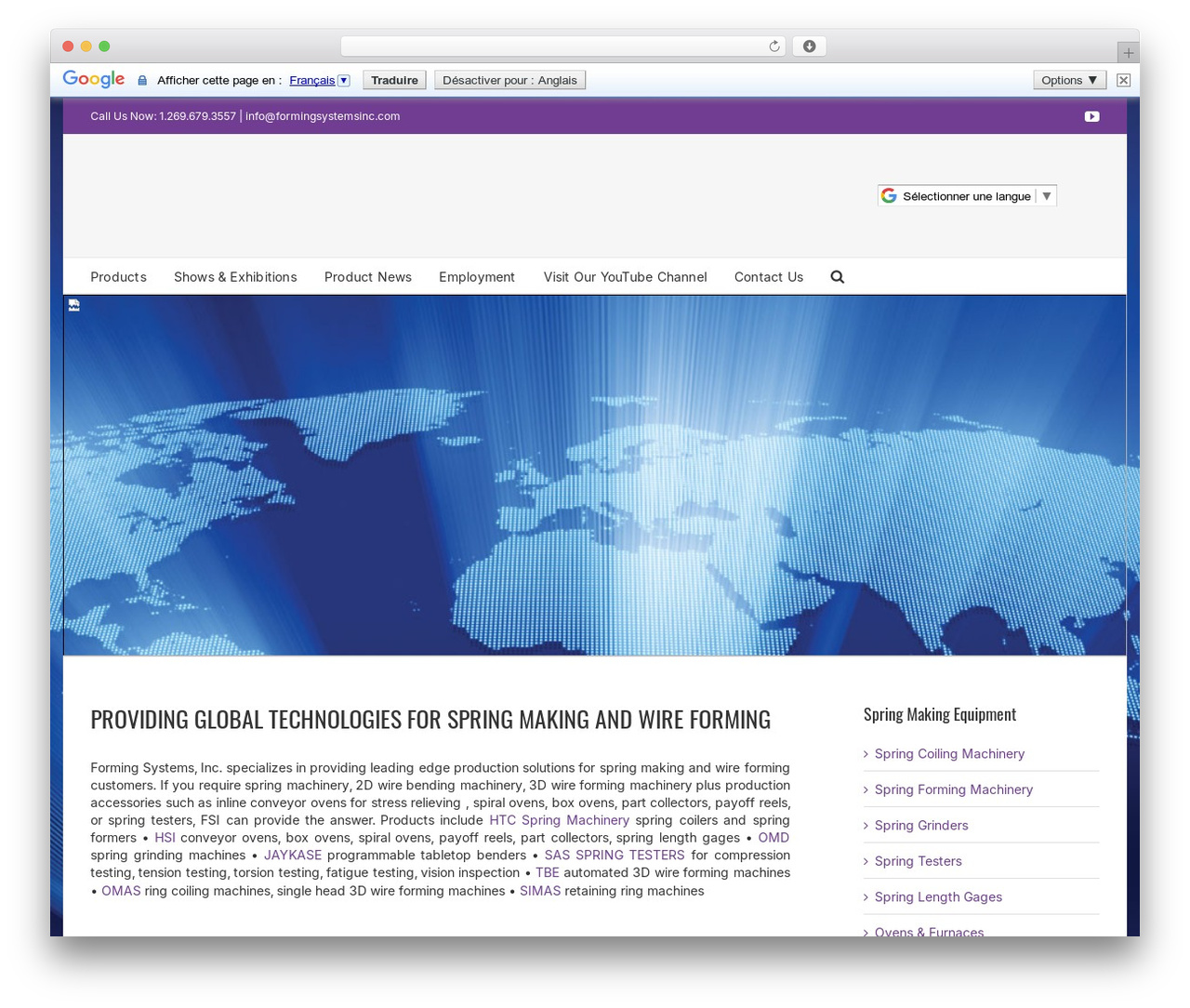Screen dimensions: 1190x1008
Task: Visit the SIMAS link
Action: (540, 891)
